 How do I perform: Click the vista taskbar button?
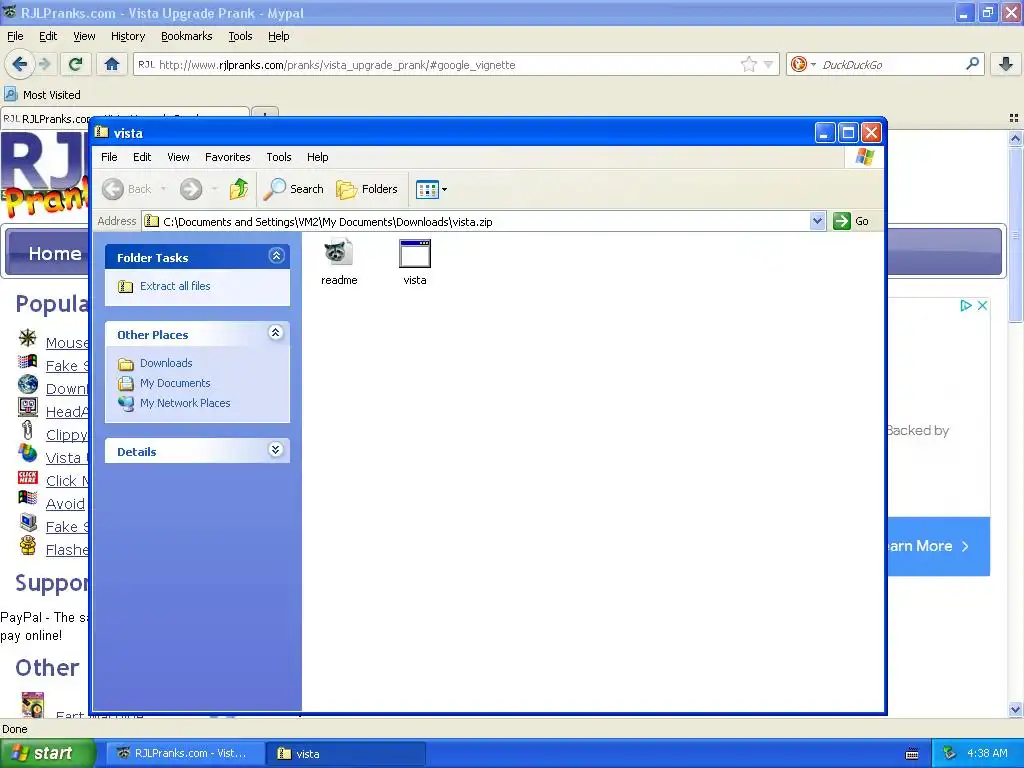(x=347, y=754)
